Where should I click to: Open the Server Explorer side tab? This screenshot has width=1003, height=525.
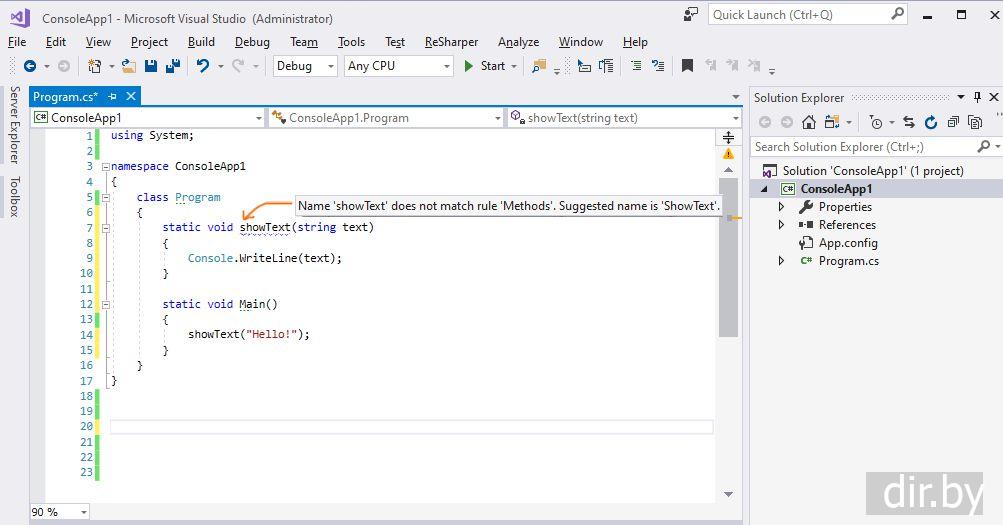coord(14,124)
